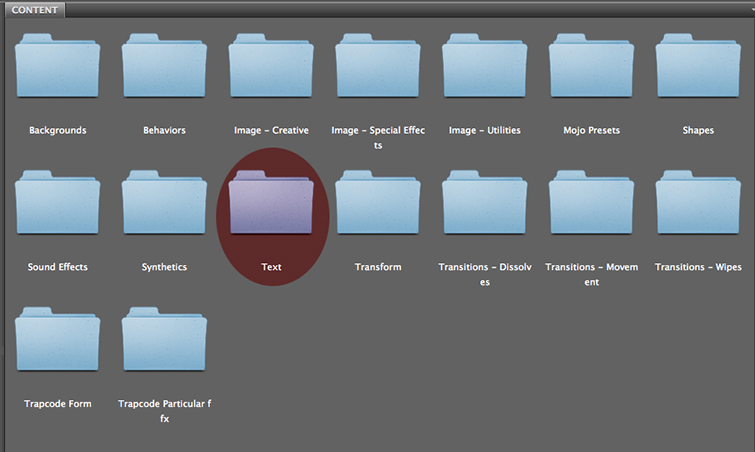Viewport: 755px width, 452px height.
Task: Open the Trapcode Form folder
Action: (58, 342)
